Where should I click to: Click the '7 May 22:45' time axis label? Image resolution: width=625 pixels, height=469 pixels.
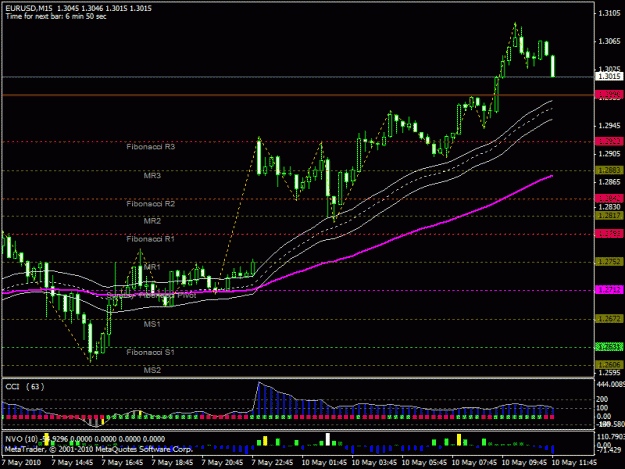click(x=272, y=463)
